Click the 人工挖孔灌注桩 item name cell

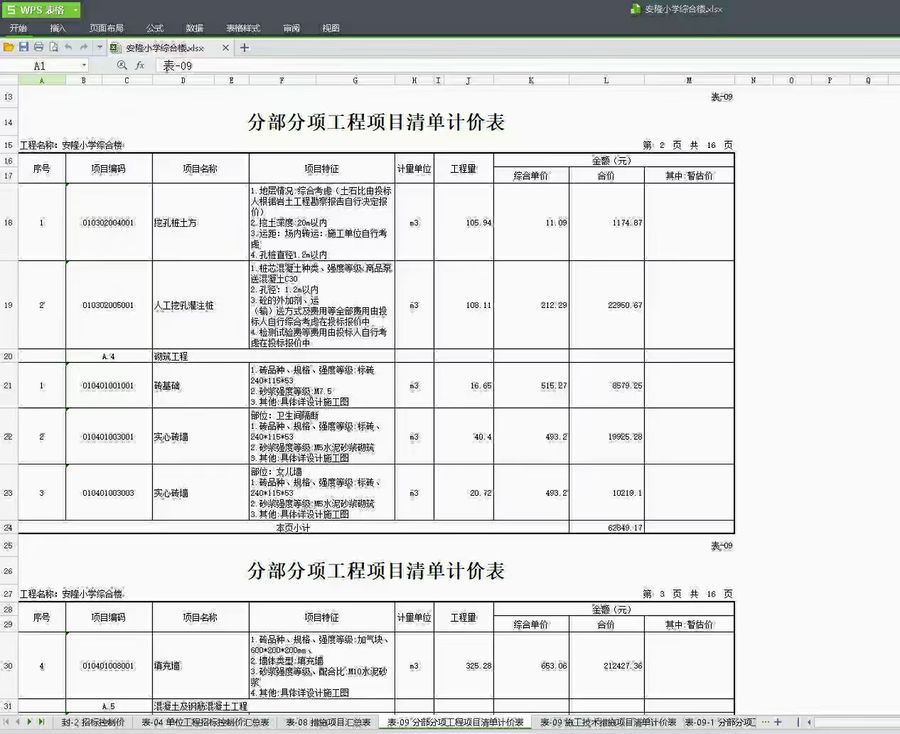coord(200,305)
